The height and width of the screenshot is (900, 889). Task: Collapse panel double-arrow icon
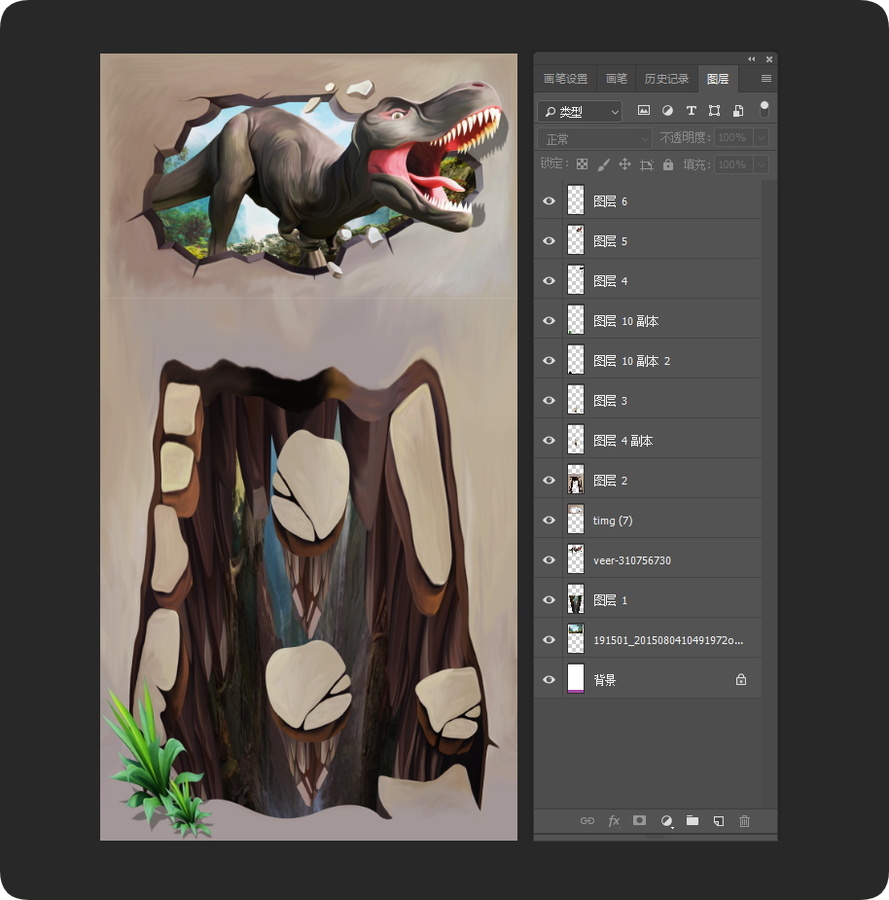751,59
